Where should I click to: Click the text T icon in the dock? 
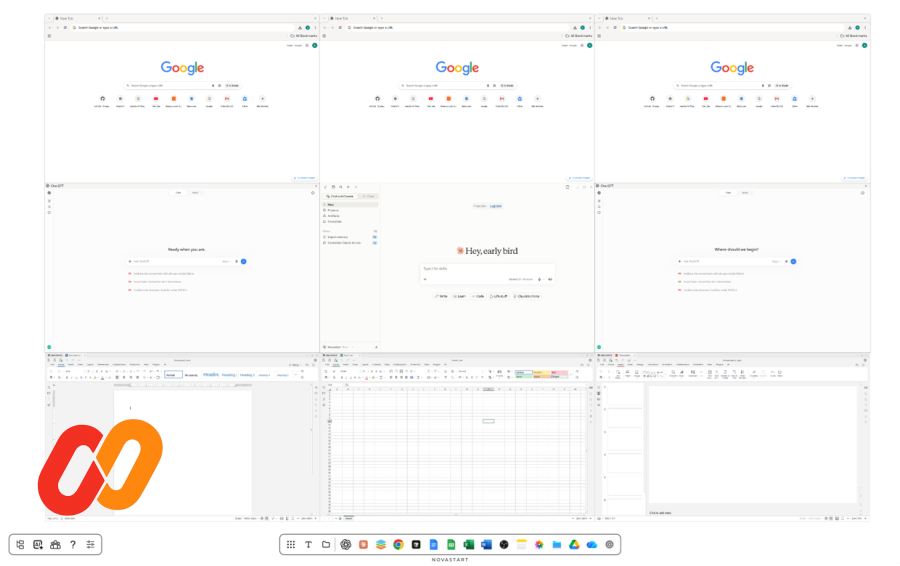pos(308,545)
